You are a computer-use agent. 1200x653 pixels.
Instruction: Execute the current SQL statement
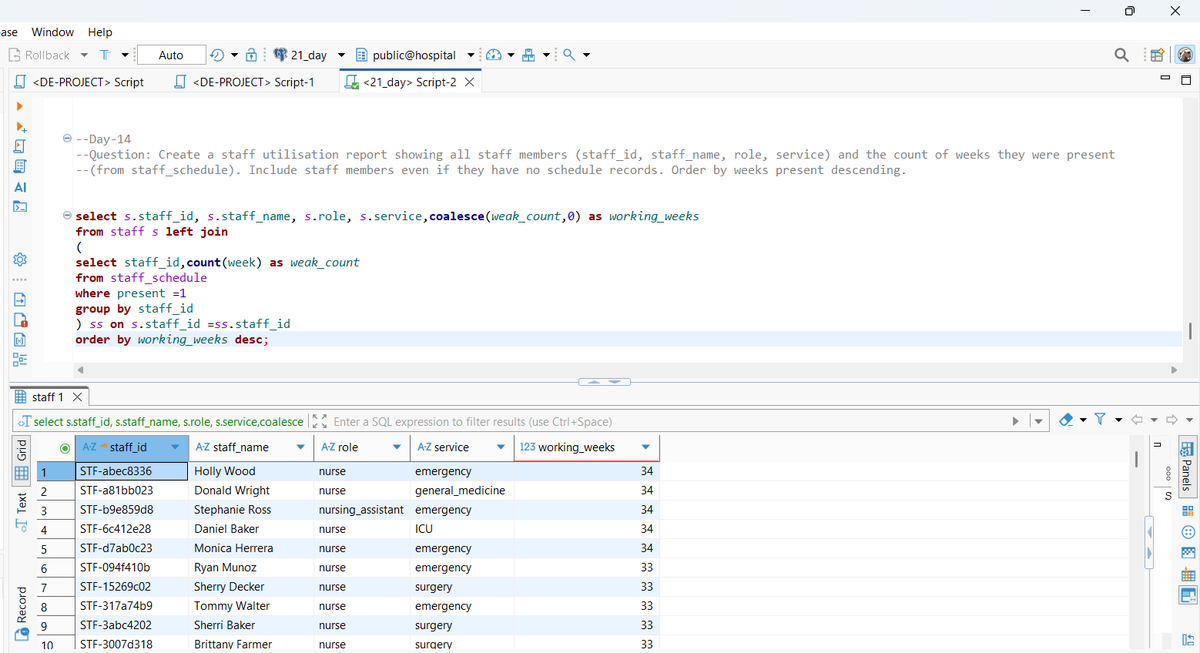click(18, 107)
